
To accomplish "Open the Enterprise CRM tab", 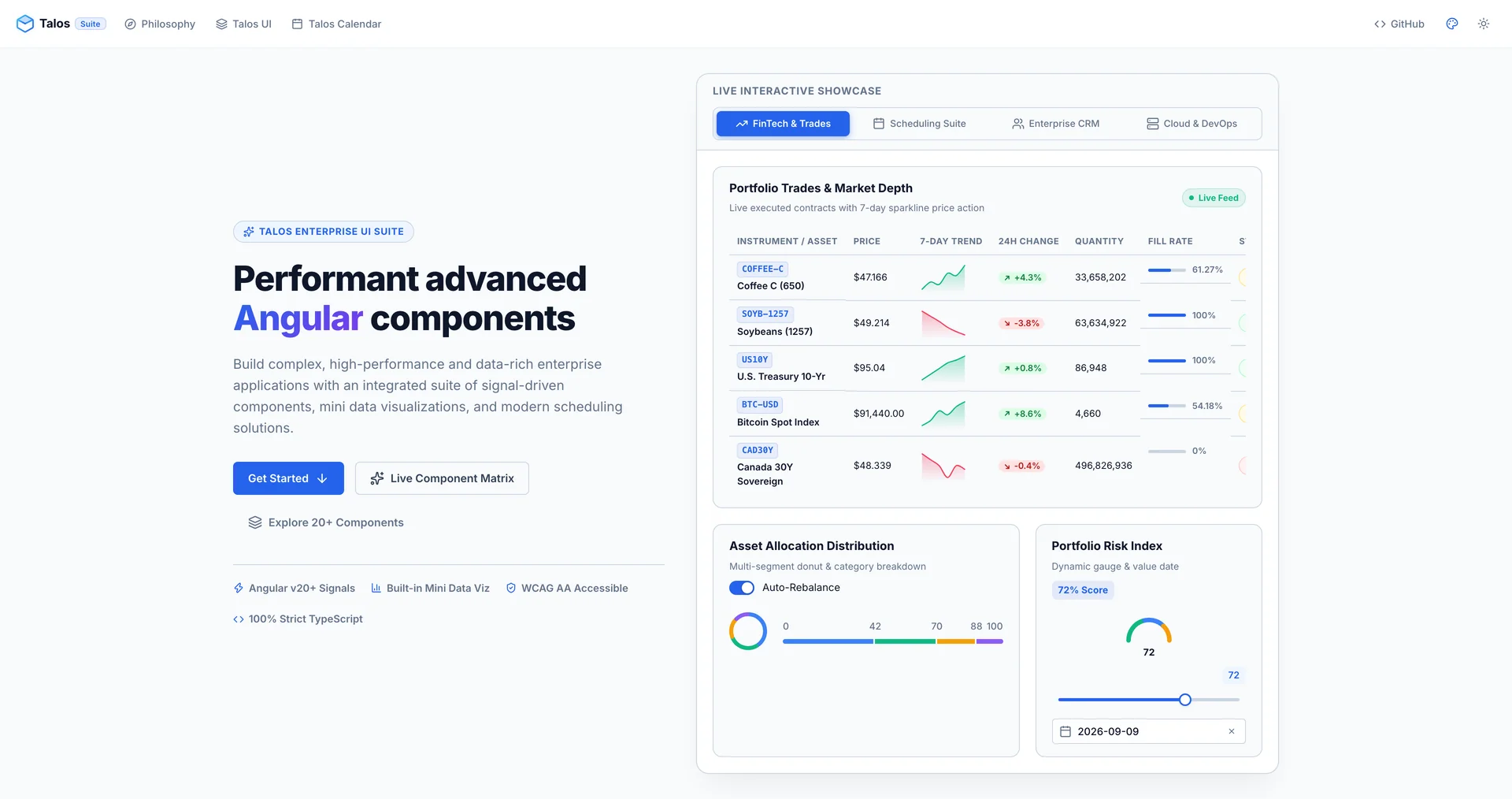I will [1055, 124].
